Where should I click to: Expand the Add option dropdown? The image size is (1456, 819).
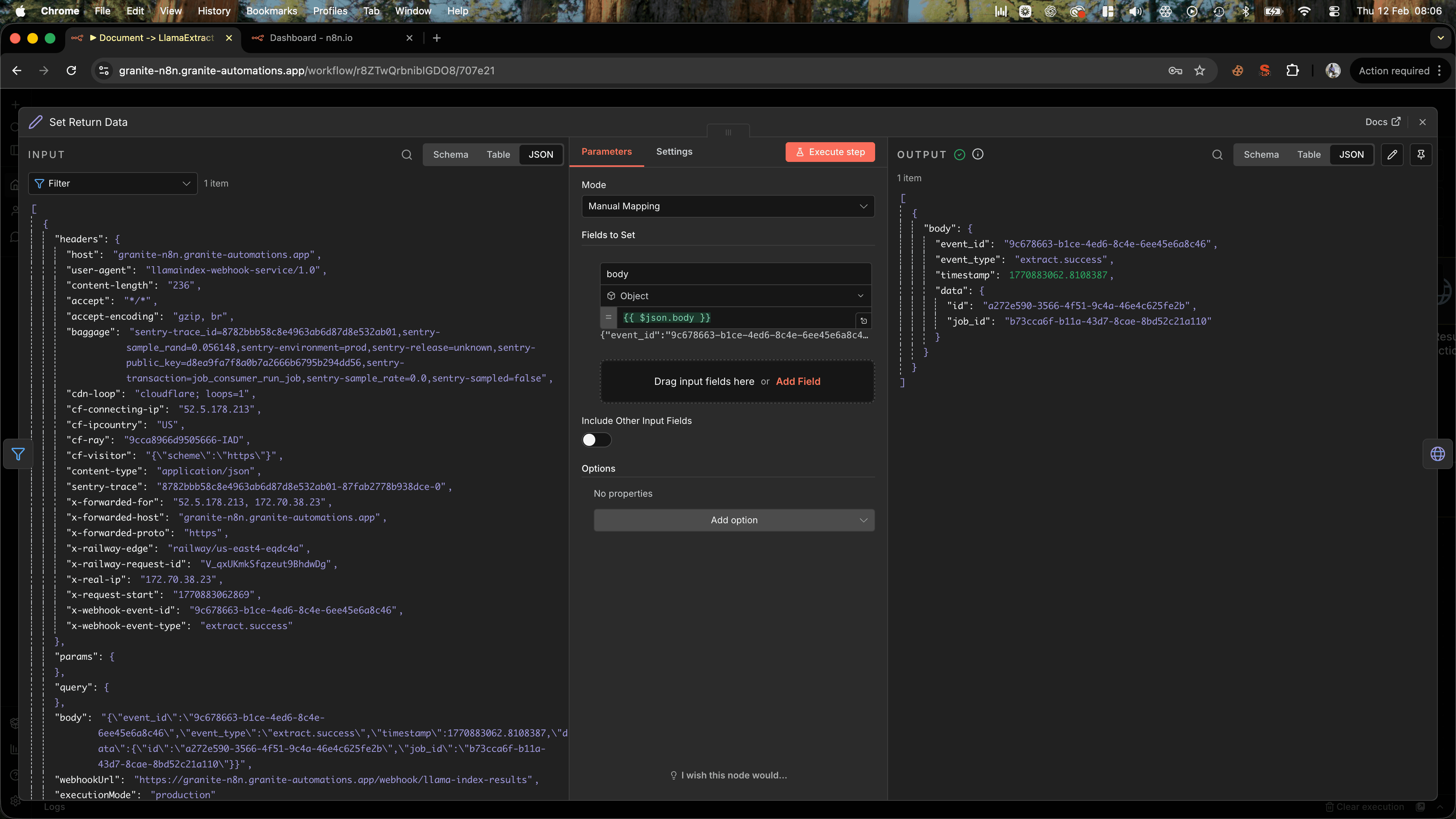[x=734, y=520]
